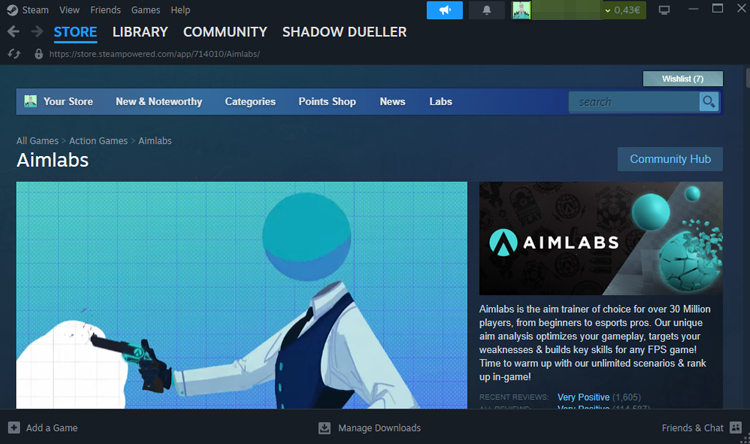Go to the Points Shop
The height and width of the screenshot is (444, 750).
[x=327, y=101]
